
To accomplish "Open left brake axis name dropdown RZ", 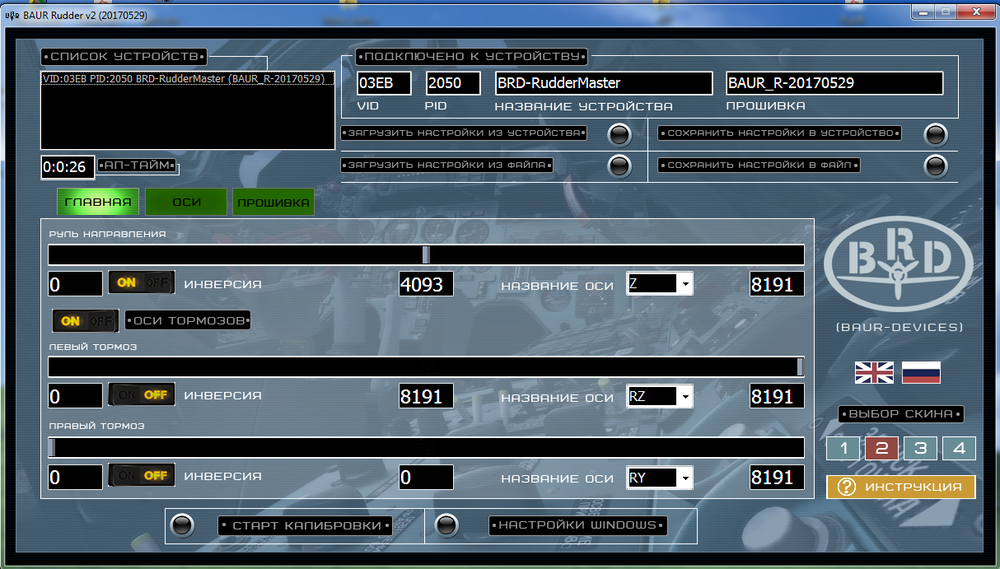I will pos(659,396).
